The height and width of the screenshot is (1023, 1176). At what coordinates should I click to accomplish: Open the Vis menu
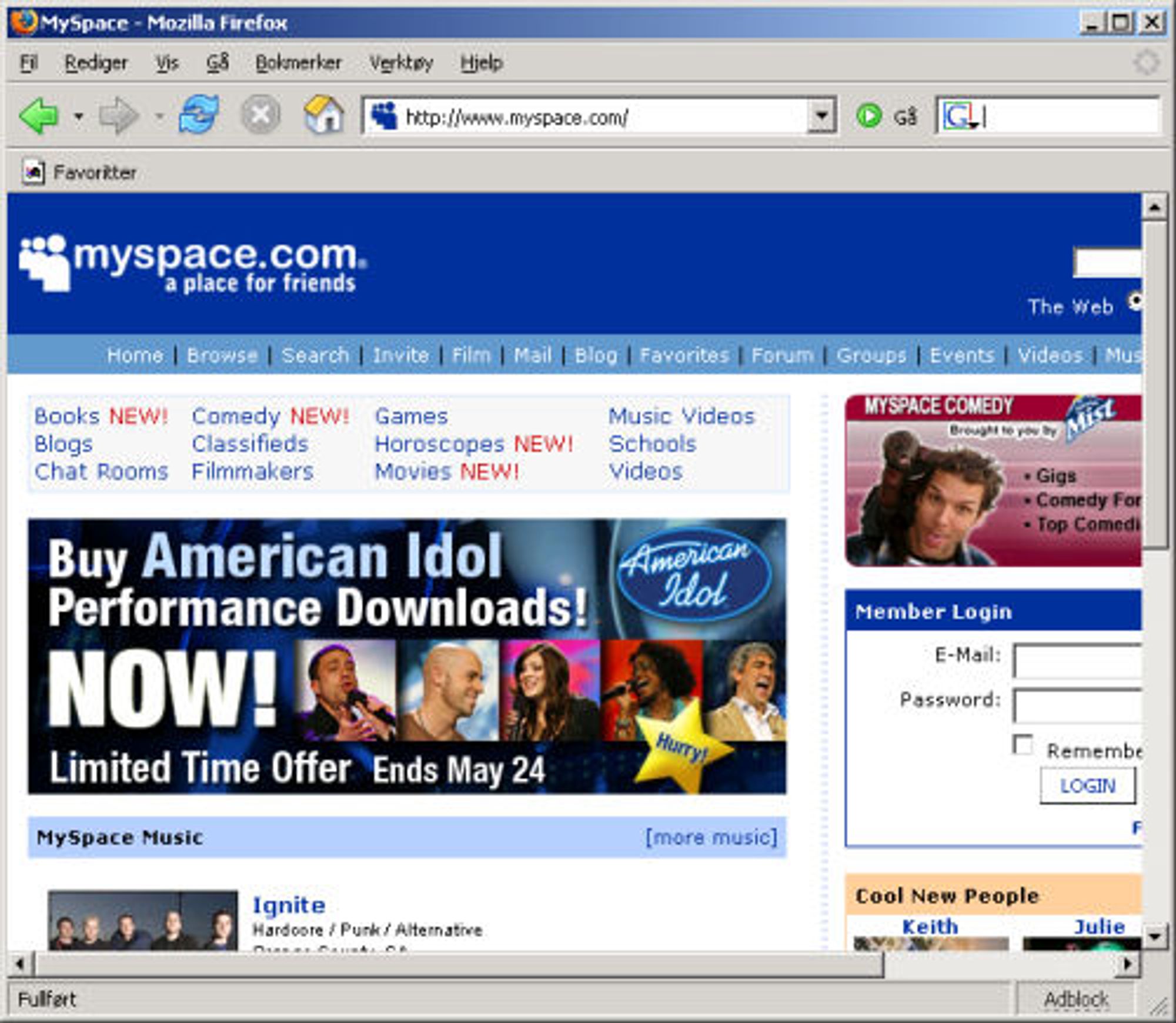click(167, 62)
